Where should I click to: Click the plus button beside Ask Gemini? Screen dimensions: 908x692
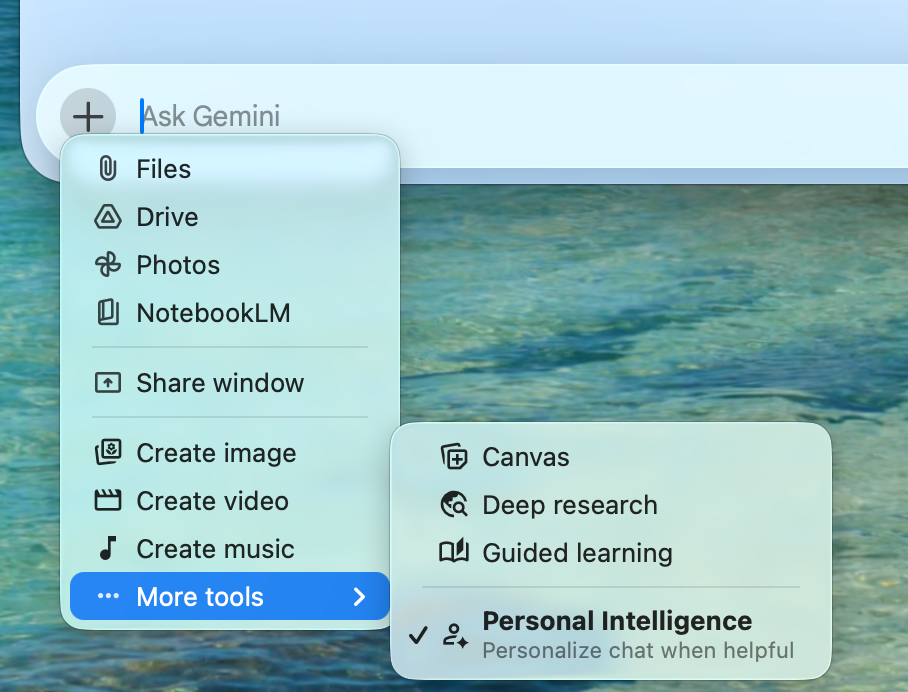tap(88, 116)
